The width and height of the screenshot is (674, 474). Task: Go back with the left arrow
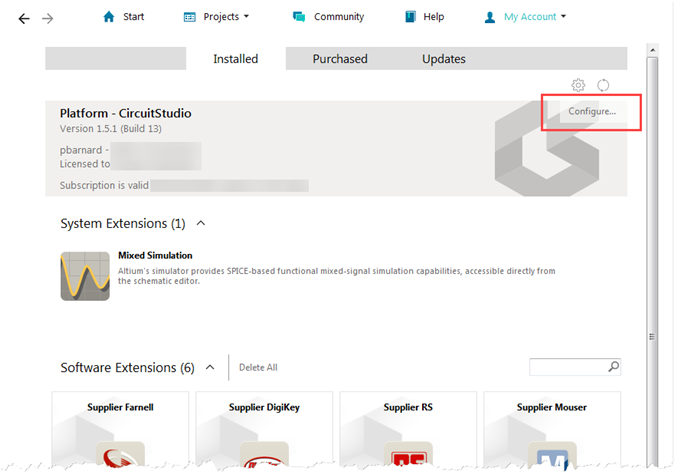[x=24, y=18]
